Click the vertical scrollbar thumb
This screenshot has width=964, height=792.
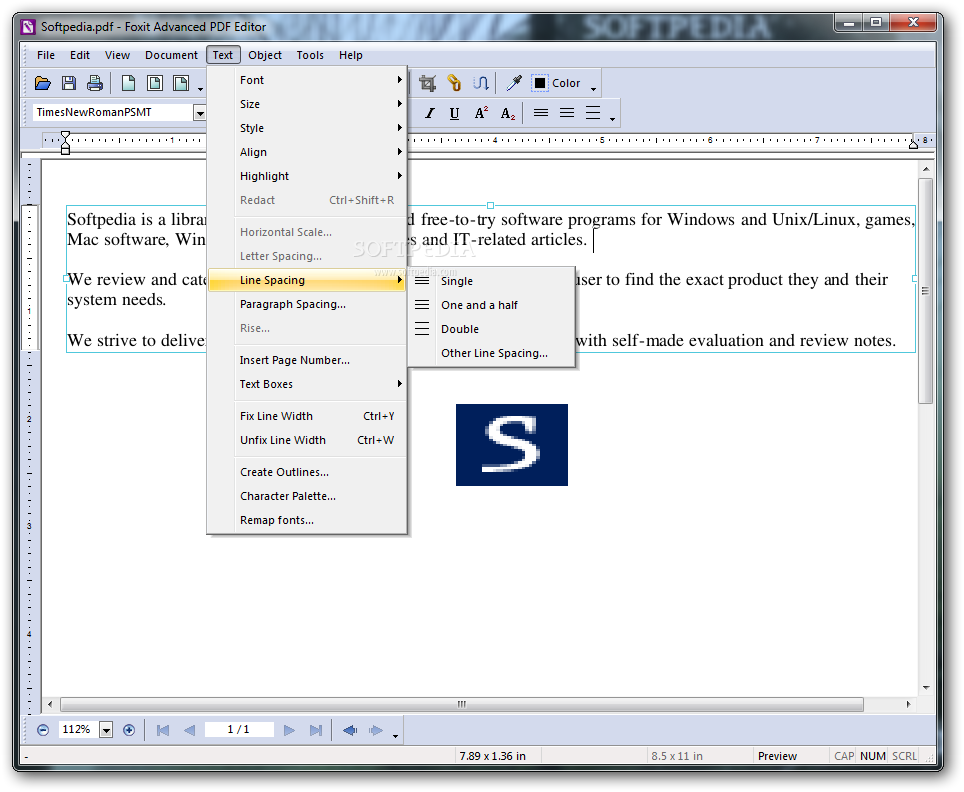[925, 291]
